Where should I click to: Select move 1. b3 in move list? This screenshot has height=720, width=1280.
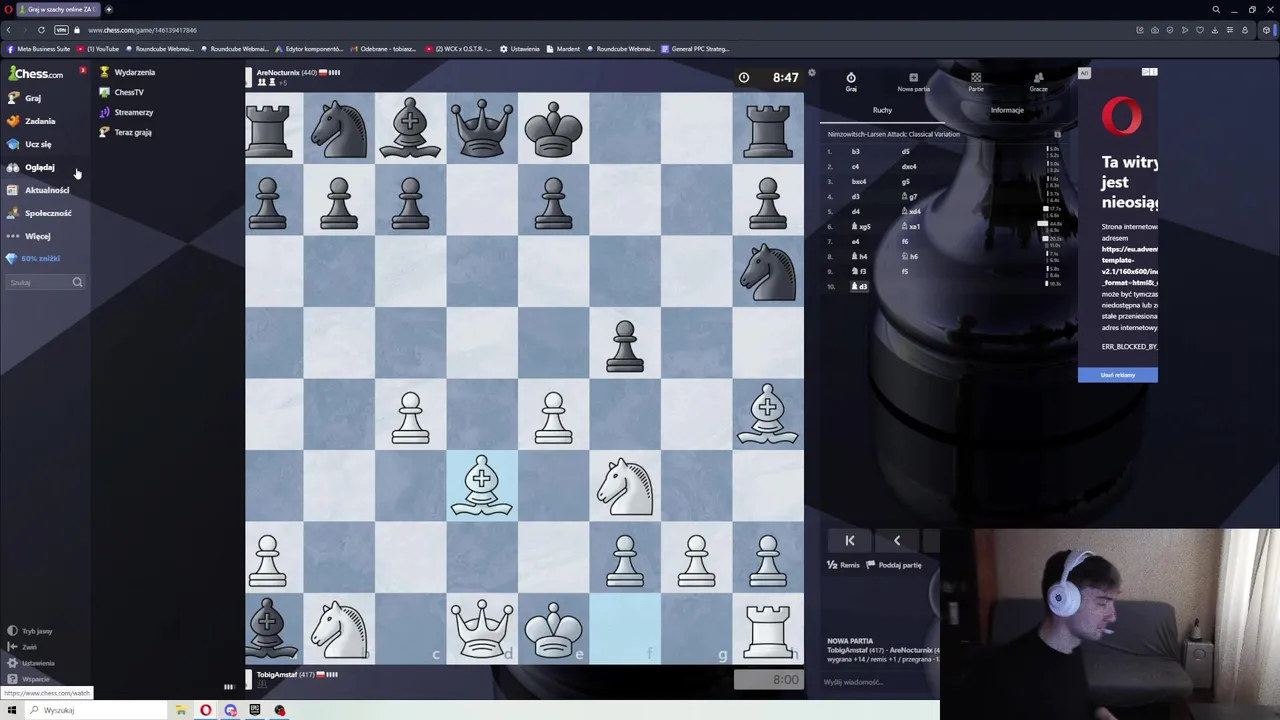coord(855,152)
